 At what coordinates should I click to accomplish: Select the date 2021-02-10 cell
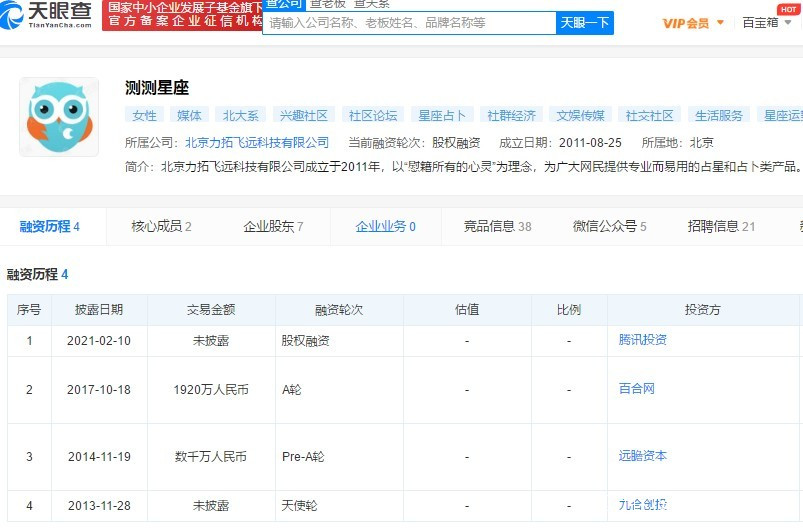(99, 341)
